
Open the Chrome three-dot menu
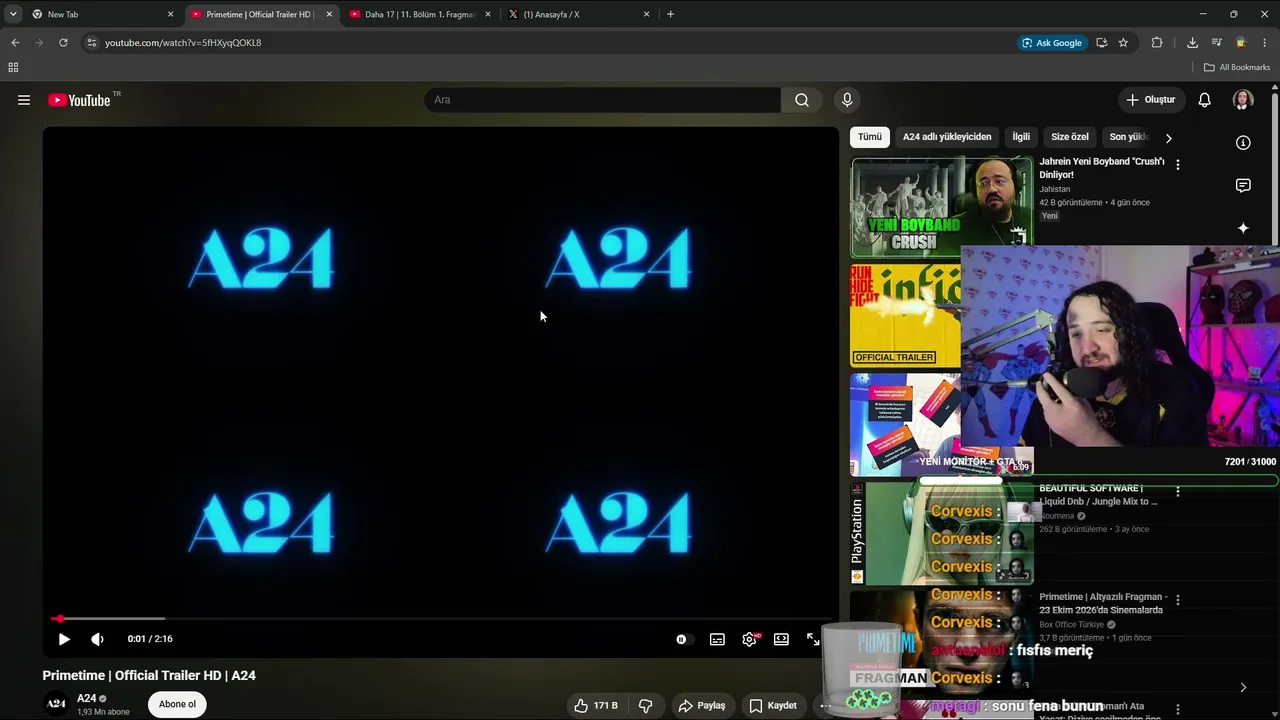(x=1265, y=43)
